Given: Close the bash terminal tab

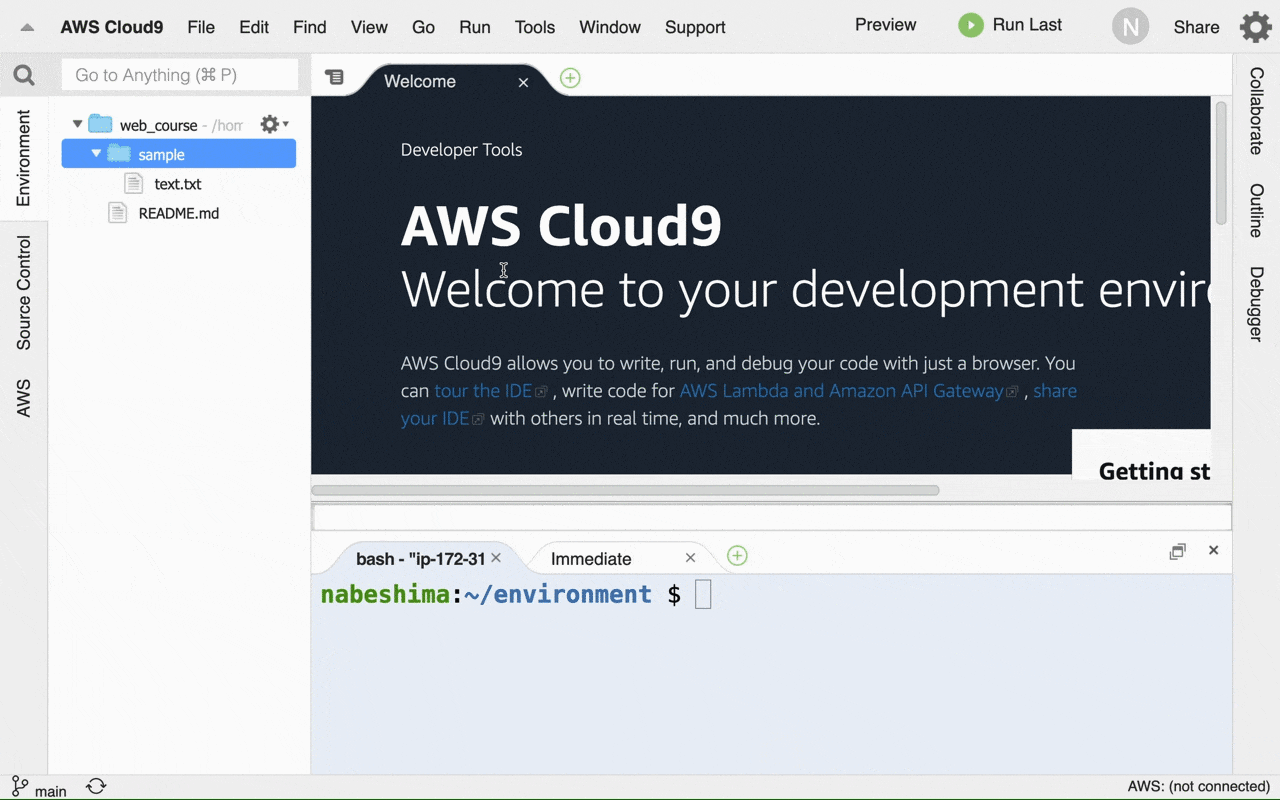Looking at the screenshot, I should coord(496,558).
